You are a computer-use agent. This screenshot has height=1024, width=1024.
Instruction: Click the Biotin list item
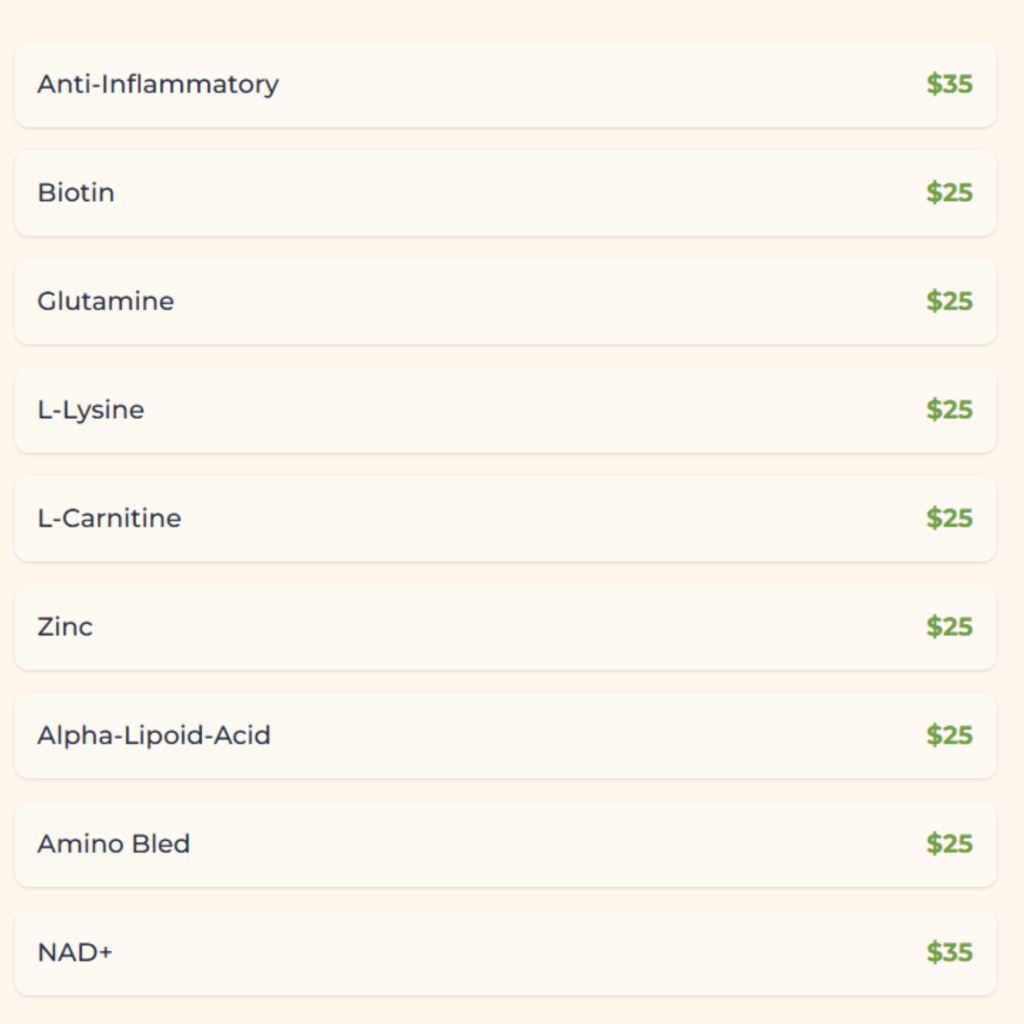(505, 193)
